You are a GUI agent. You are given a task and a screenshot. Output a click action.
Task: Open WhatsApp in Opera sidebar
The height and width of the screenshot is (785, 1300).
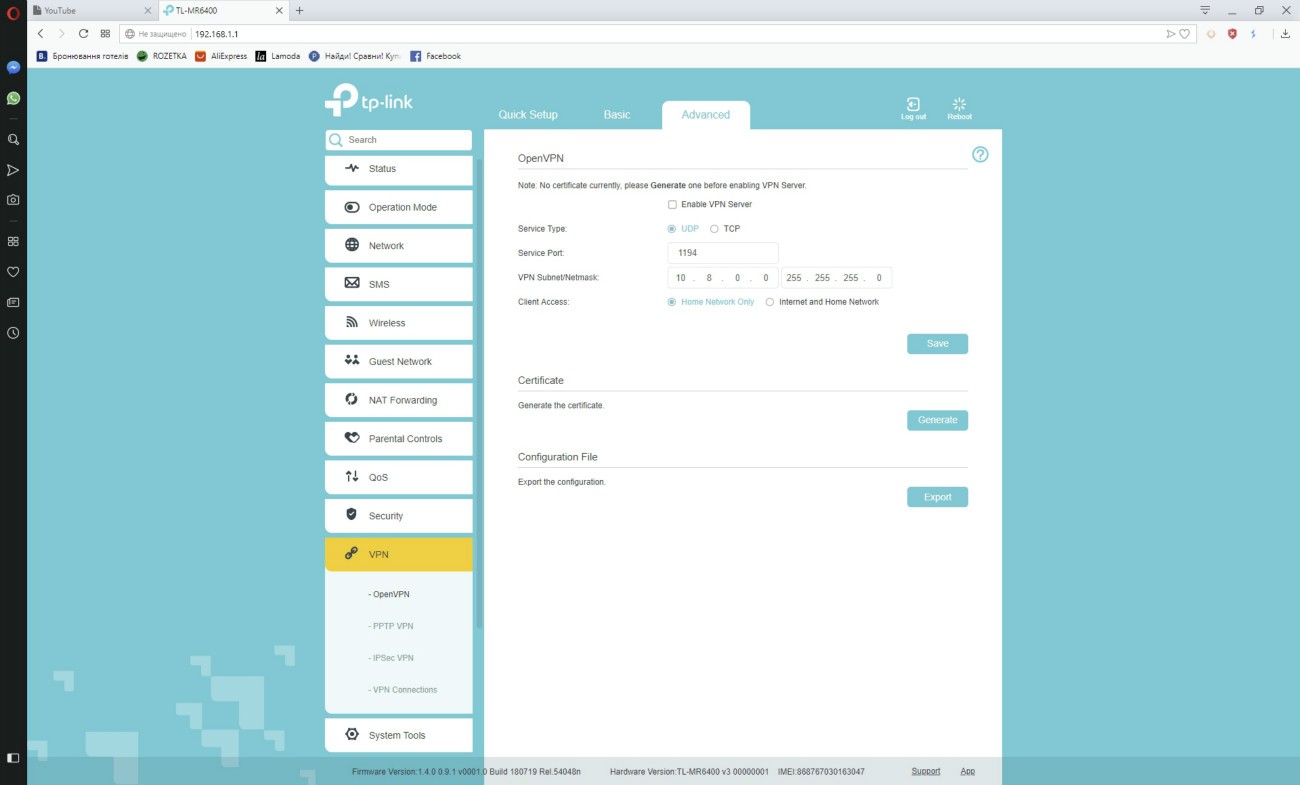tap(13, 98)
